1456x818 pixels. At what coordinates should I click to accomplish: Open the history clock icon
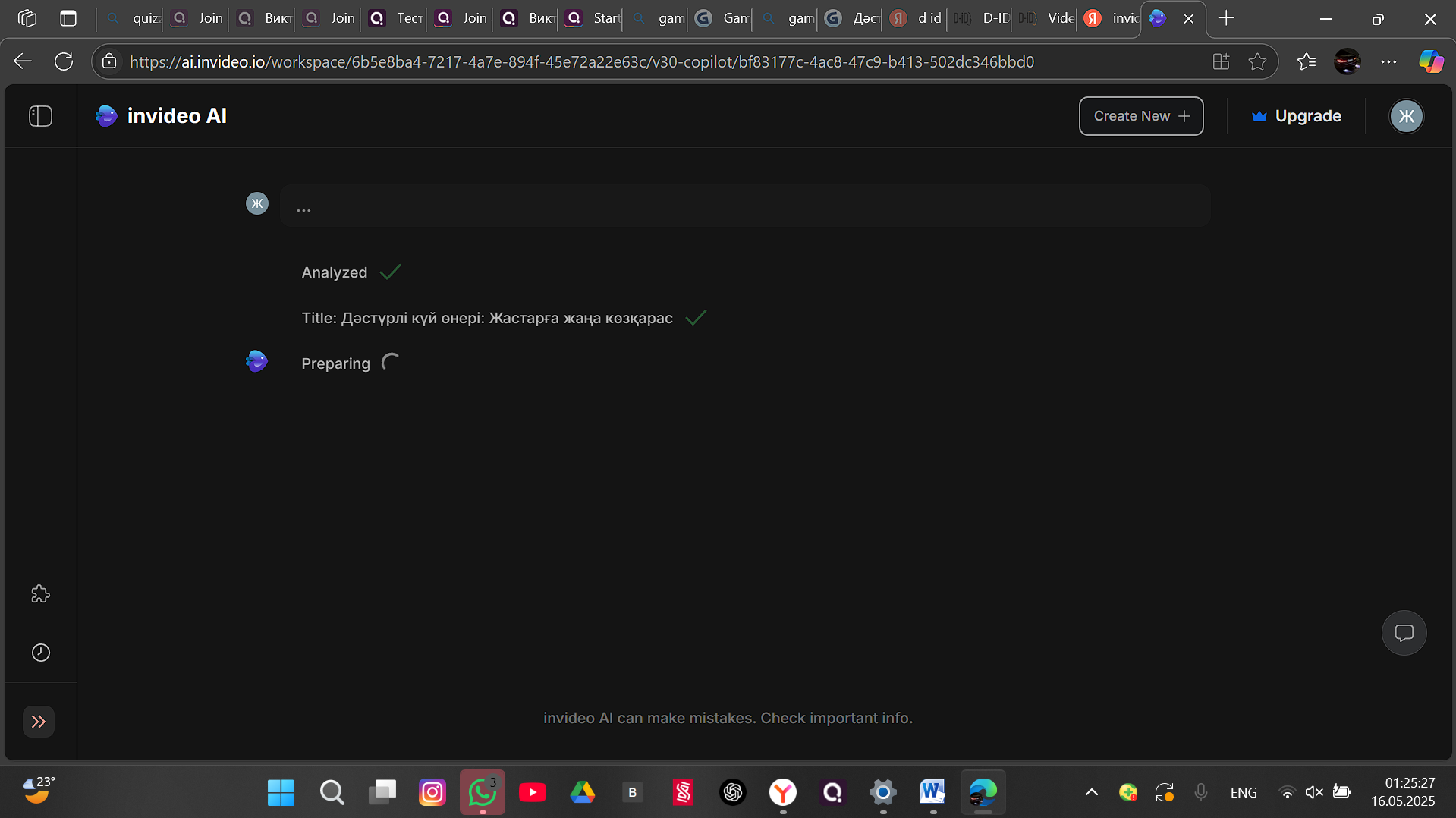(40, 653)
